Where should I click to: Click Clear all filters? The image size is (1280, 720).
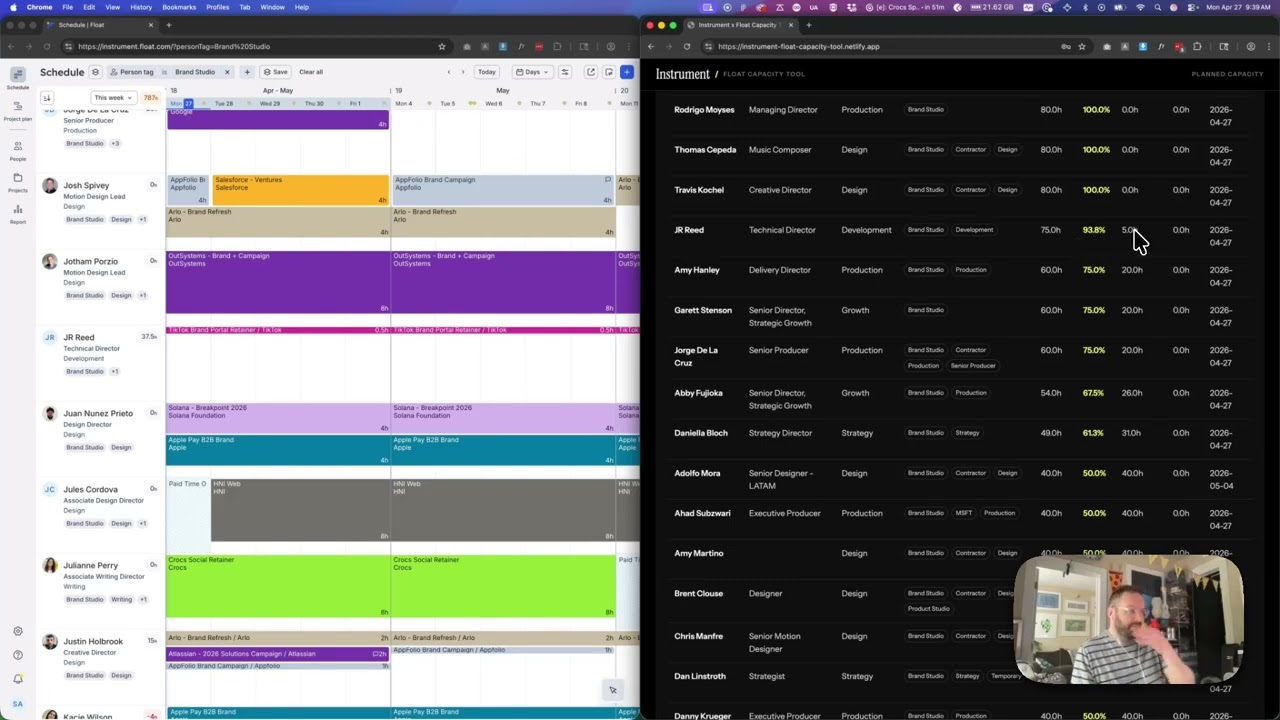311,72
